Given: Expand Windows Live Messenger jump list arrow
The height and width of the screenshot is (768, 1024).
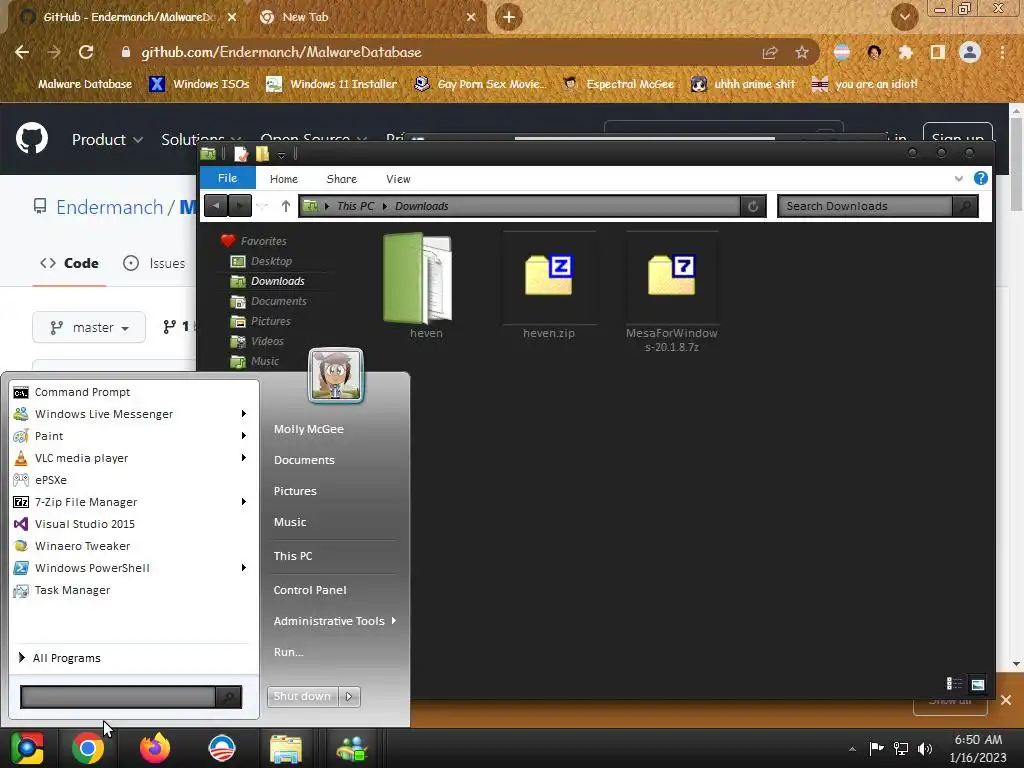Looking at the screenshot, I should (x=244, y=414).
